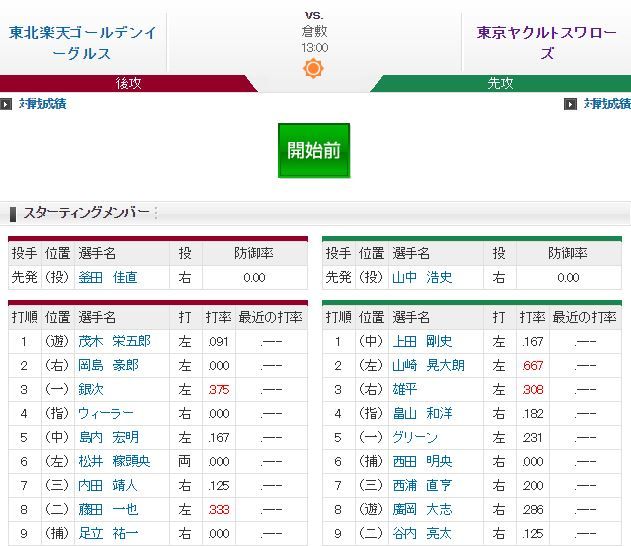Open batter 松井 稼頭央 profile
The image size is (631, 546).
click(x=114, y=461)
